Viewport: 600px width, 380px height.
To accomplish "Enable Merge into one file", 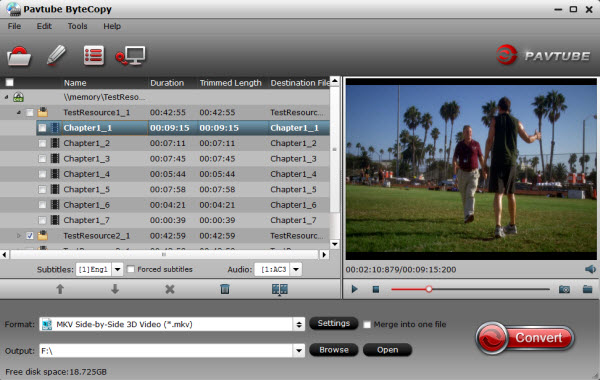I will (367, 325).
